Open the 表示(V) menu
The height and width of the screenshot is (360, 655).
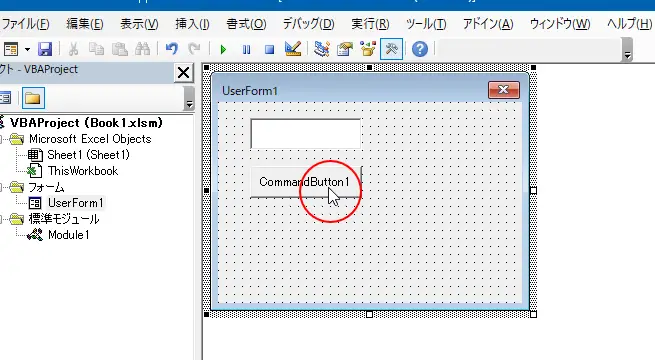click(140, 24)
